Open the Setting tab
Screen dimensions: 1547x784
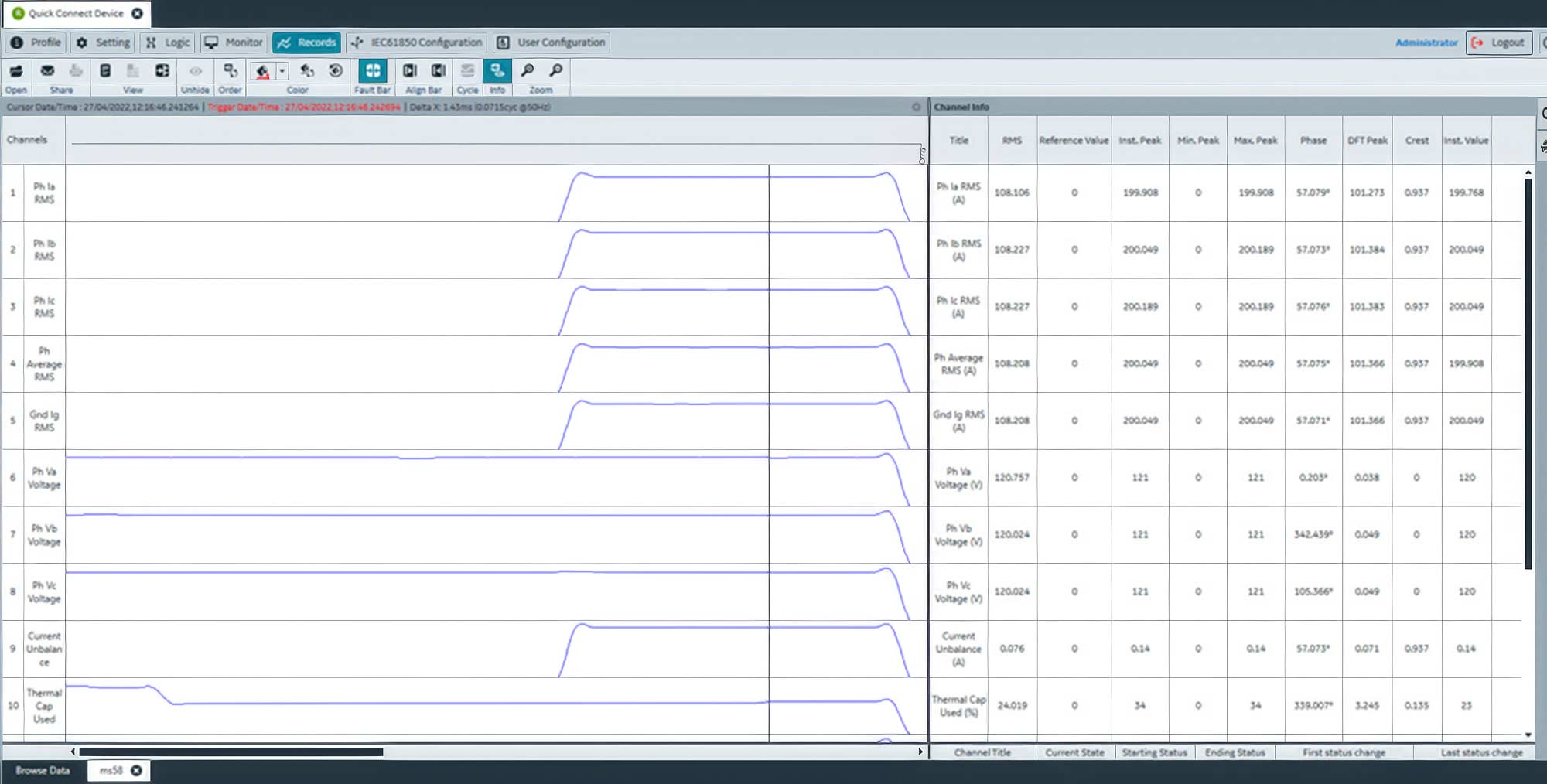tap(103, 43)
